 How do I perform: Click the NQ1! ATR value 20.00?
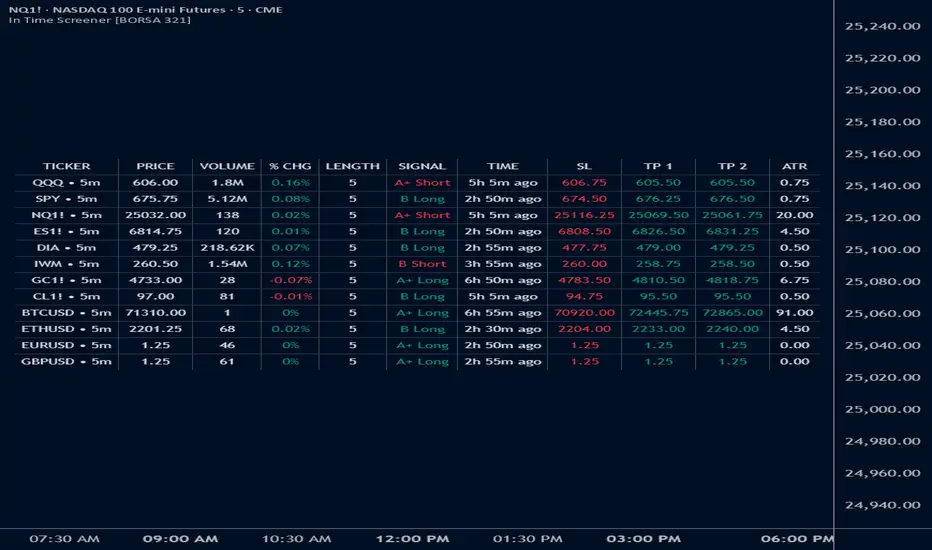[795, 215]
